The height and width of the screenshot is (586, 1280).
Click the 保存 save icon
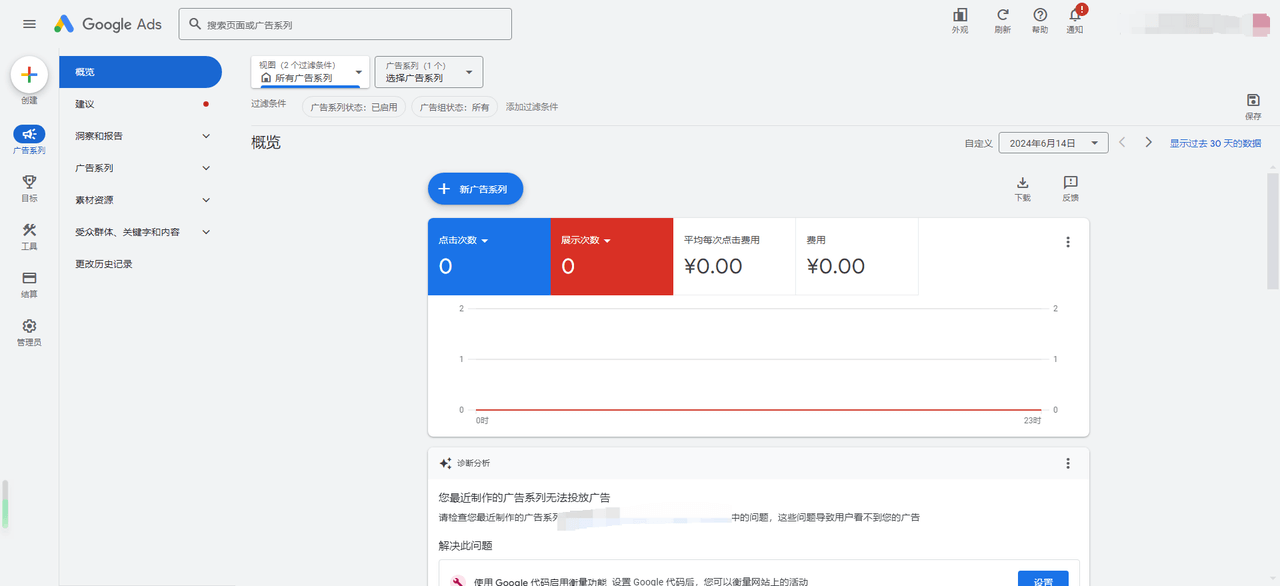1253,100
